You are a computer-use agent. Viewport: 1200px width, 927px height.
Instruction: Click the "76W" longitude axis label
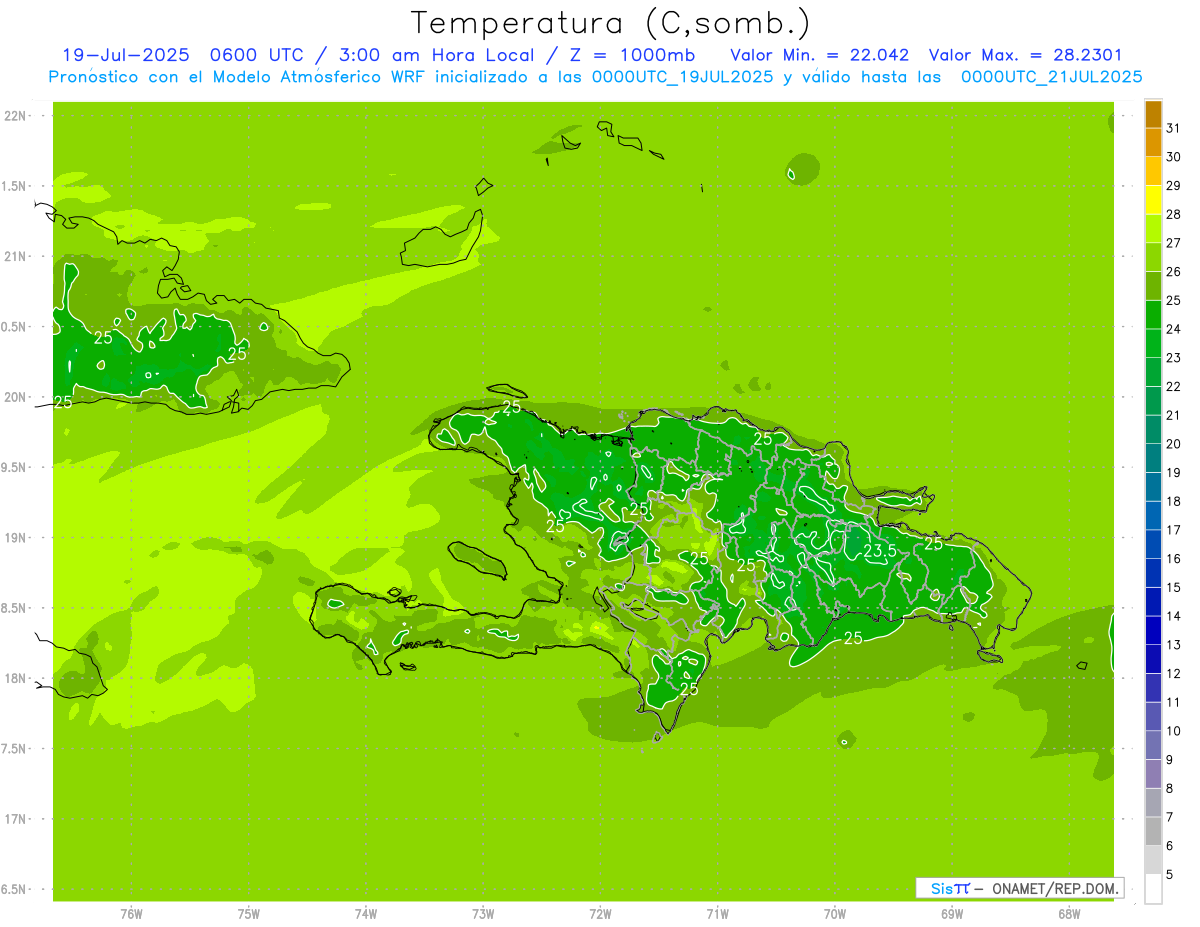click(131, 914)
